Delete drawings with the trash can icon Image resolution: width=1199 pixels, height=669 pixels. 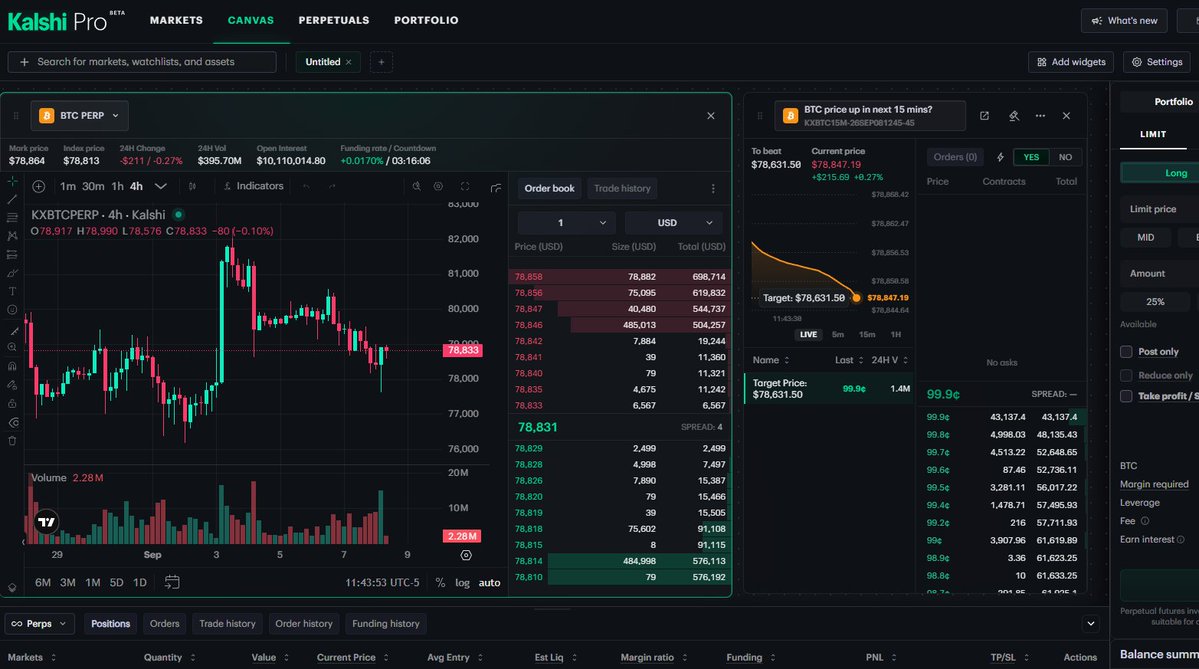pos(12,440)
